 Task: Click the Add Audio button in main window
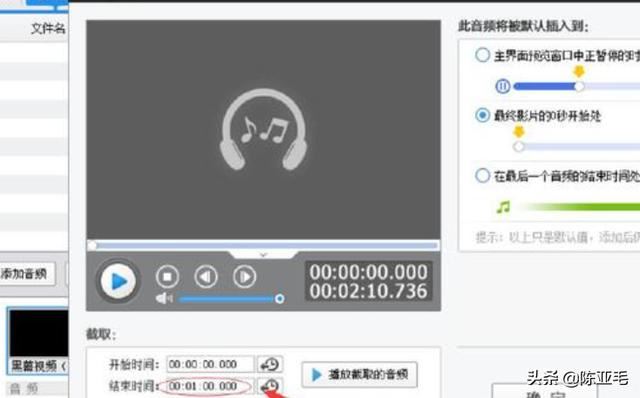(27, 273)
